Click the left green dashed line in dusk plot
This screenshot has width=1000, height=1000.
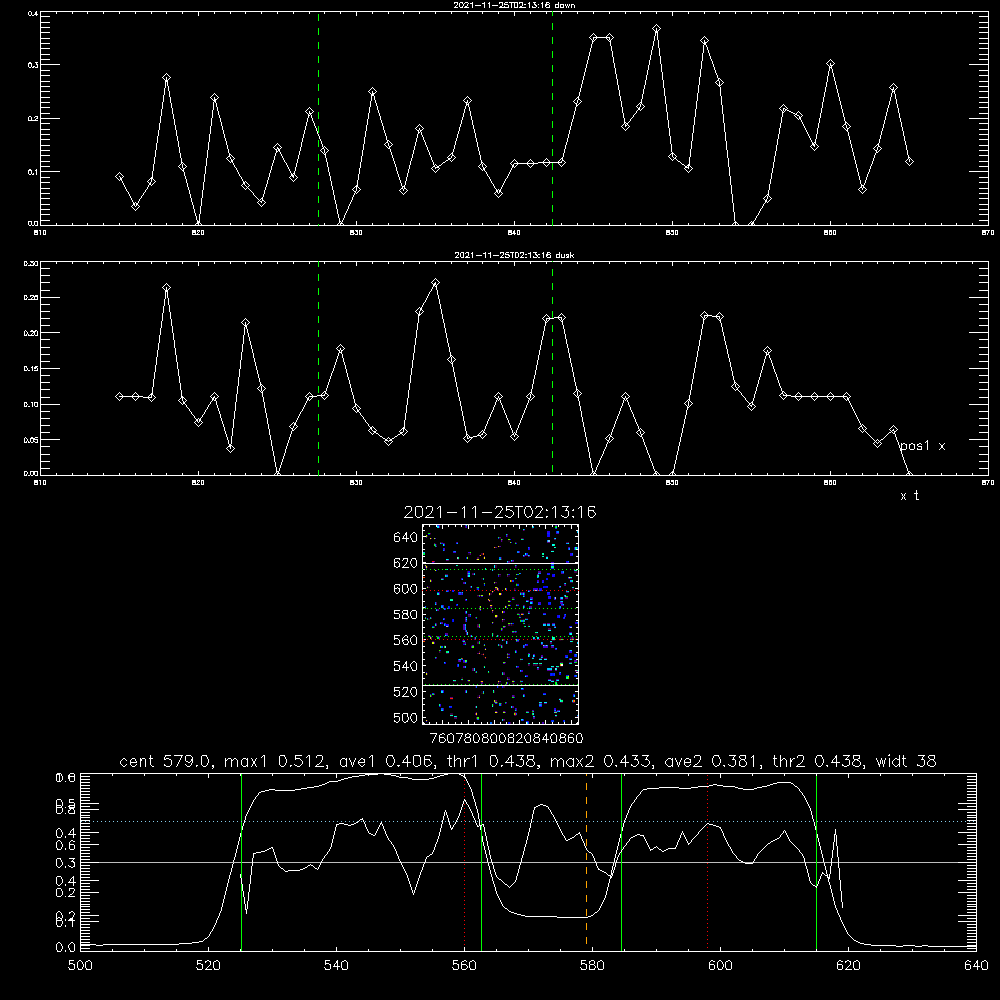tap(318, 368)
